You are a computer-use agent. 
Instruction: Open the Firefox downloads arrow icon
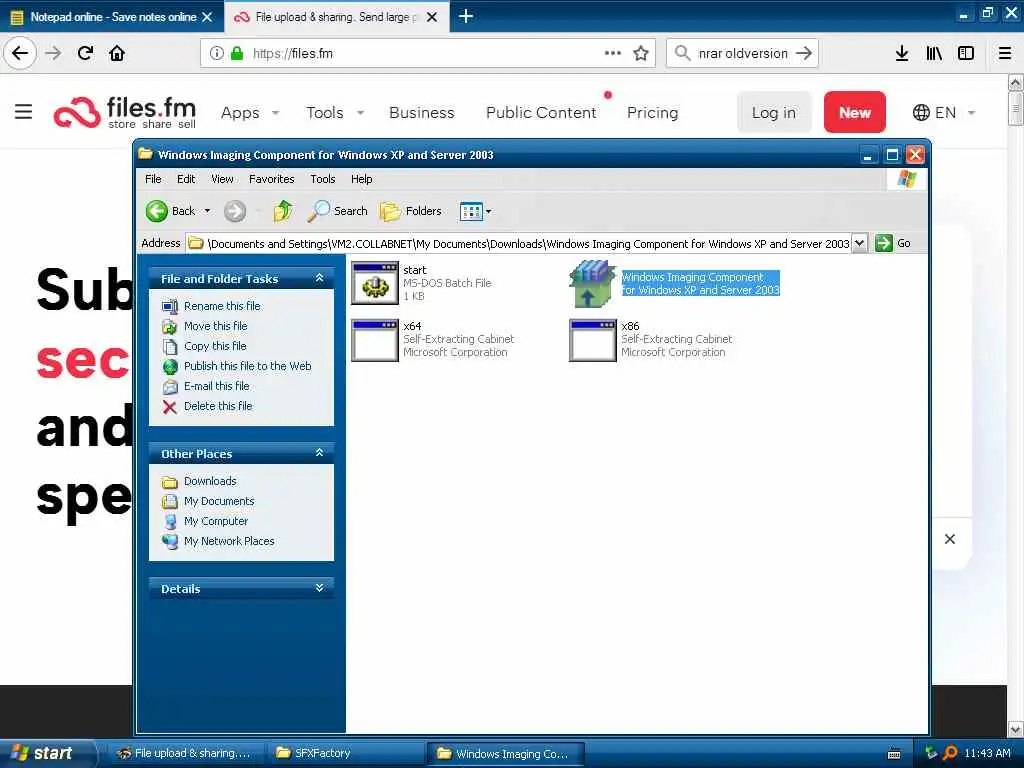click(902, 53)
